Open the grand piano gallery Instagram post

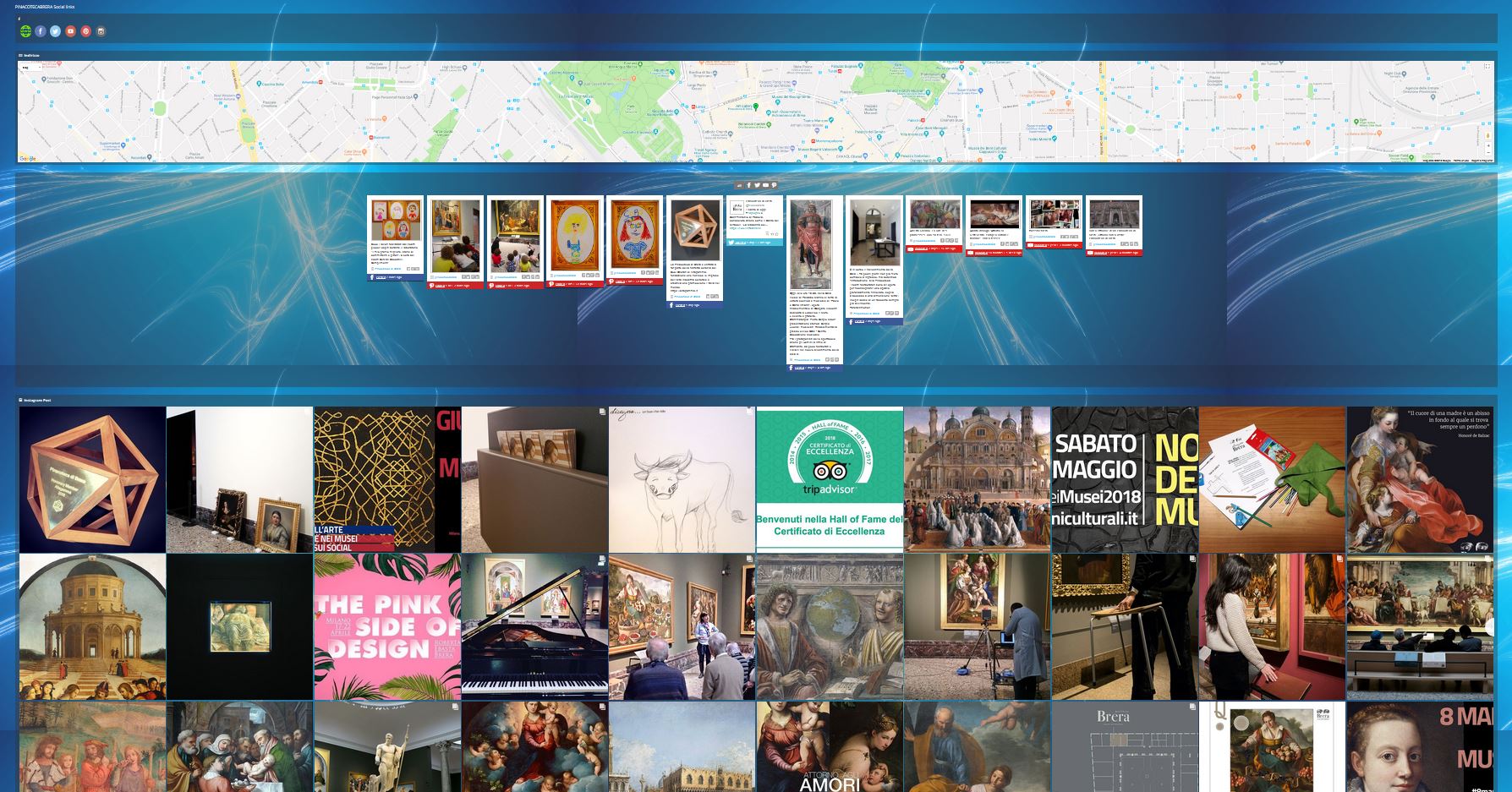(534, 627)
